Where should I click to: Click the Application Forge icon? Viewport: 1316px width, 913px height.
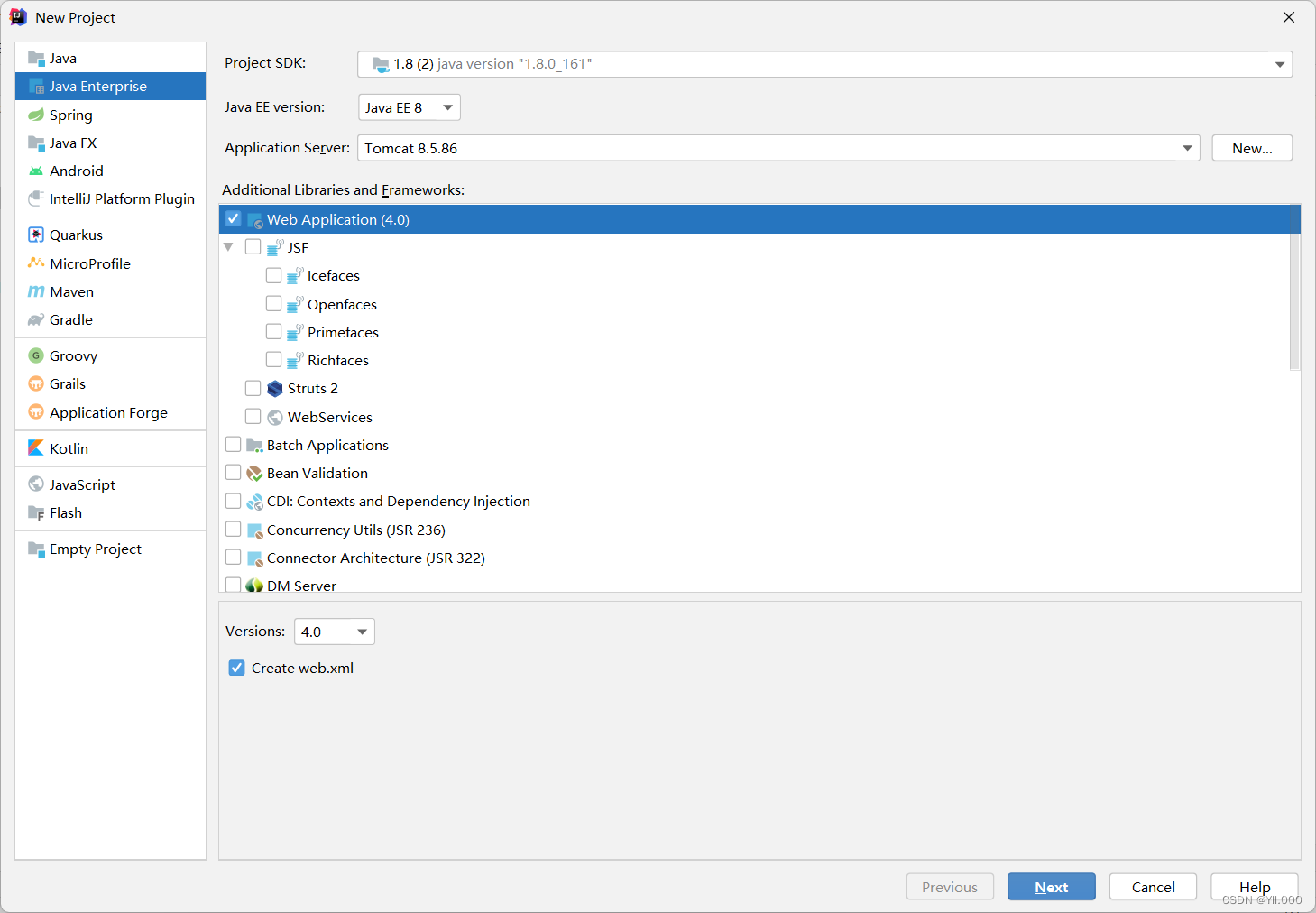point(36,412)
